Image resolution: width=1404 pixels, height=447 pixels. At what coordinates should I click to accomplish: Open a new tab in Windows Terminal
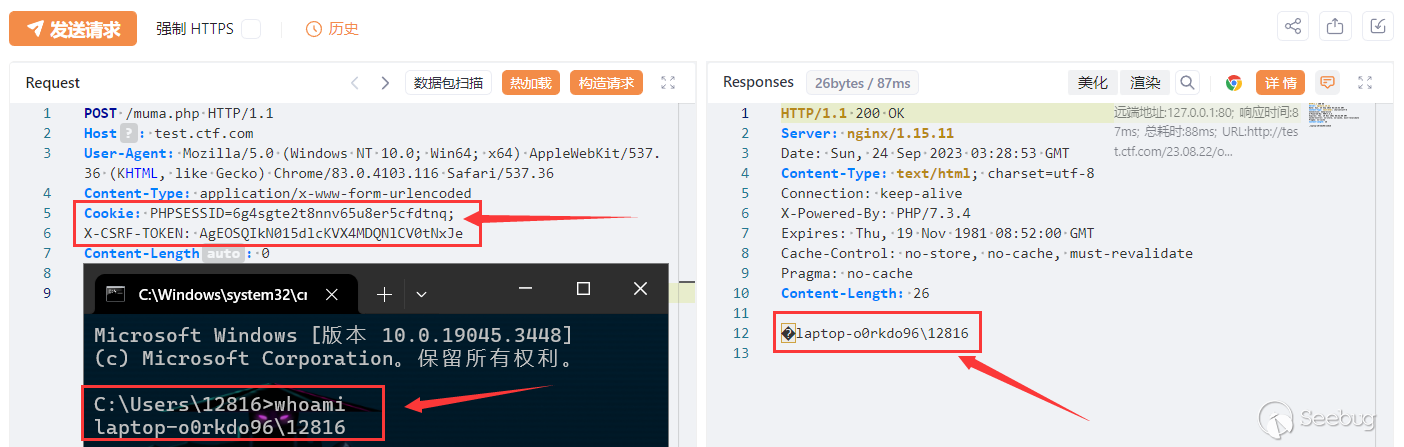click(x=384, y=294)
